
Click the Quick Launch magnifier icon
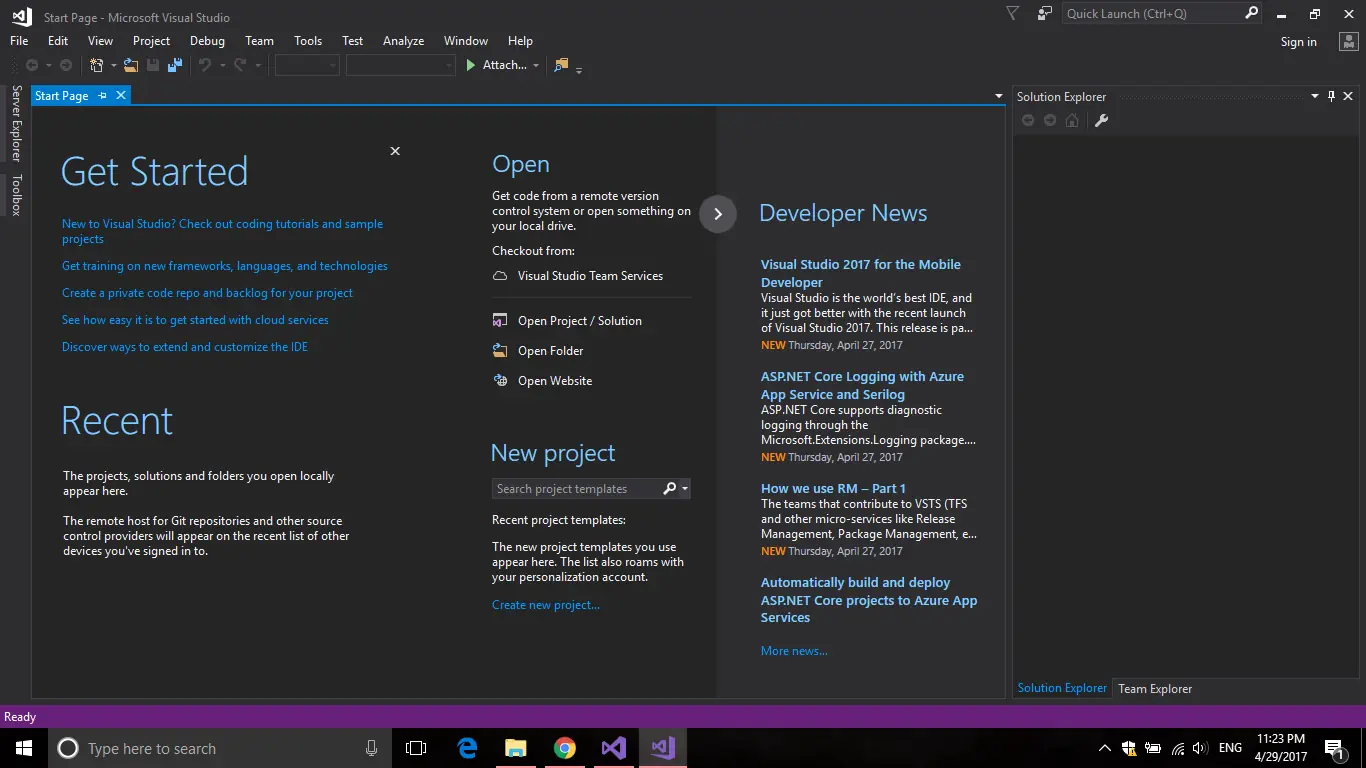click(x=1251, y=13)
